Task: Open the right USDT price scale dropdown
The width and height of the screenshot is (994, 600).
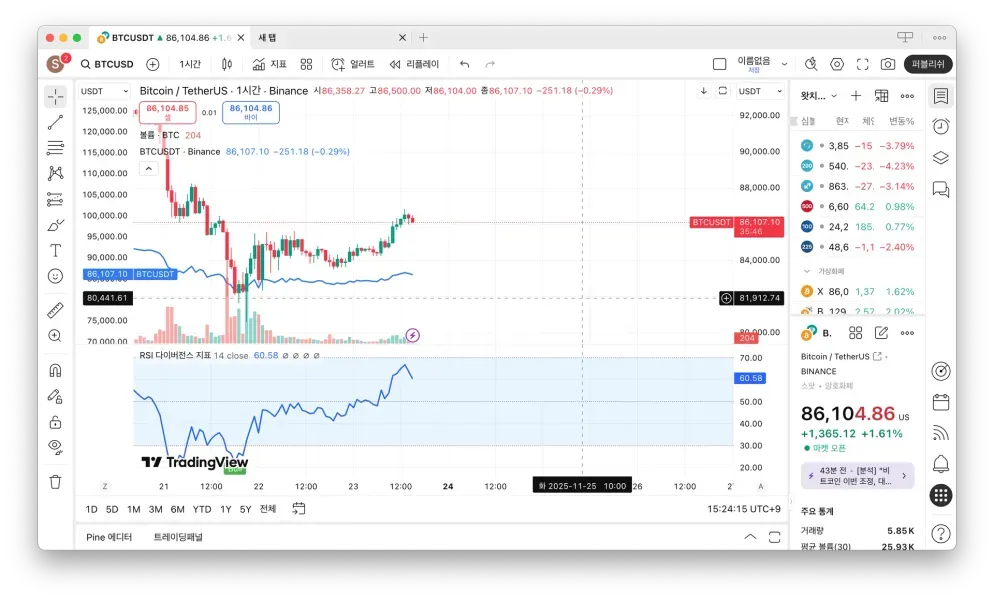Action: [x=759, y=91]
